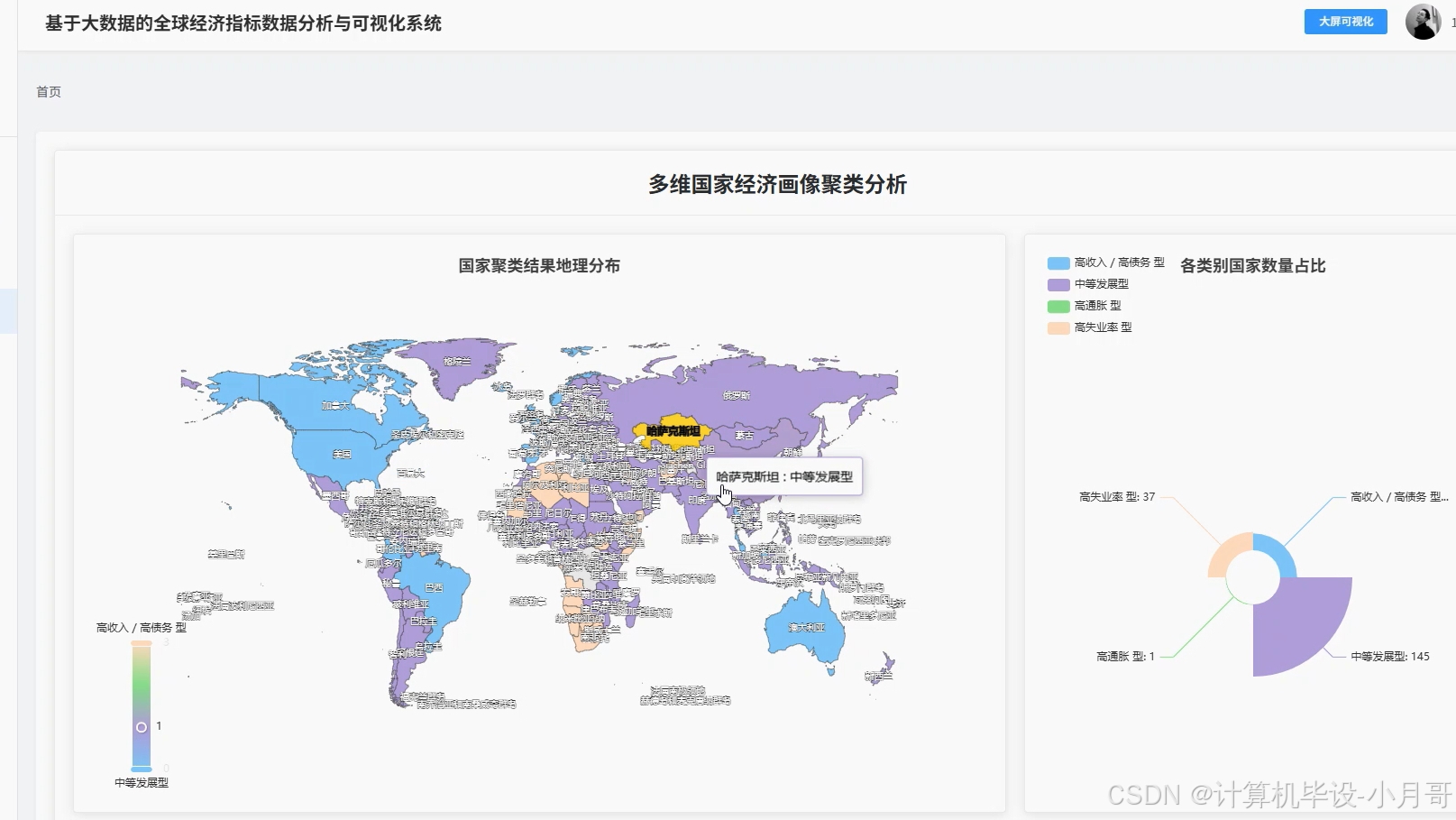Image resolution: width=1456 pixels, height=820 pixels.
Task: Click the 高失业率 型: 37 pie label
Action: (x=1117, y=497)
